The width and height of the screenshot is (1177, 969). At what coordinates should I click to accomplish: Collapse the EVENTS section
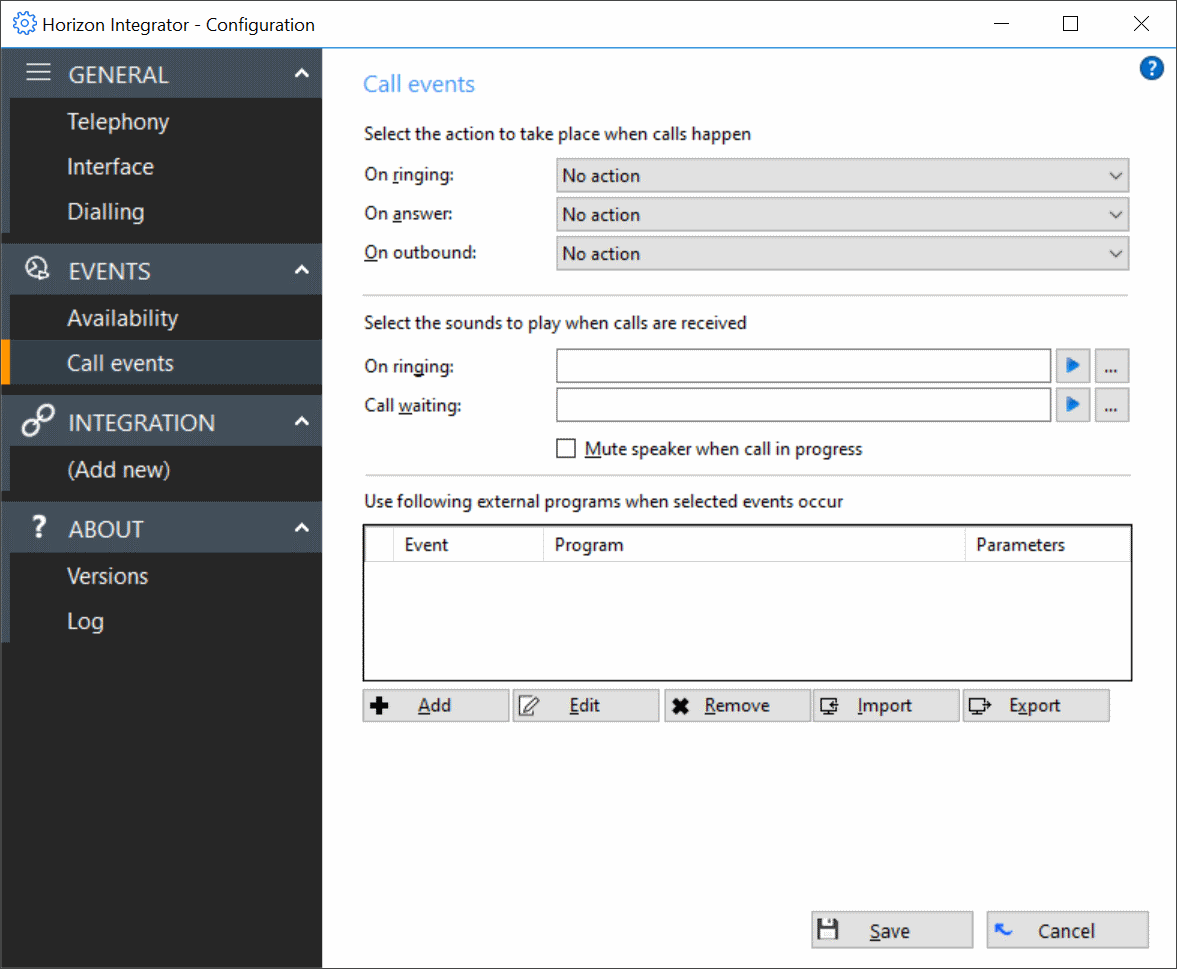(301, 270)
